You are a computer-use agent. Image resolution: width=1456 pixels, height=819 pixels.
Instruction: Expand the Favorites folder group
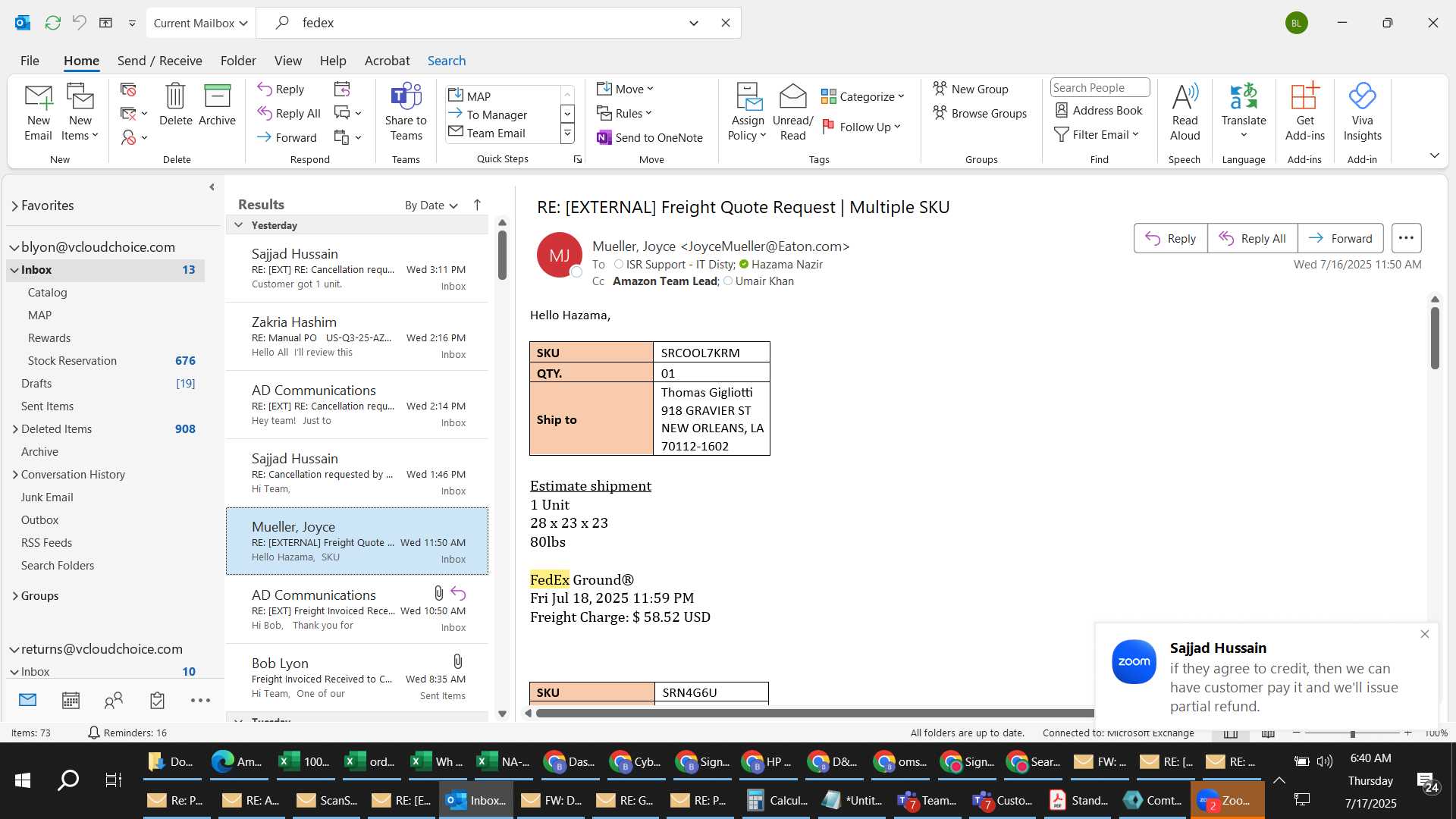(x=14, y=206)
